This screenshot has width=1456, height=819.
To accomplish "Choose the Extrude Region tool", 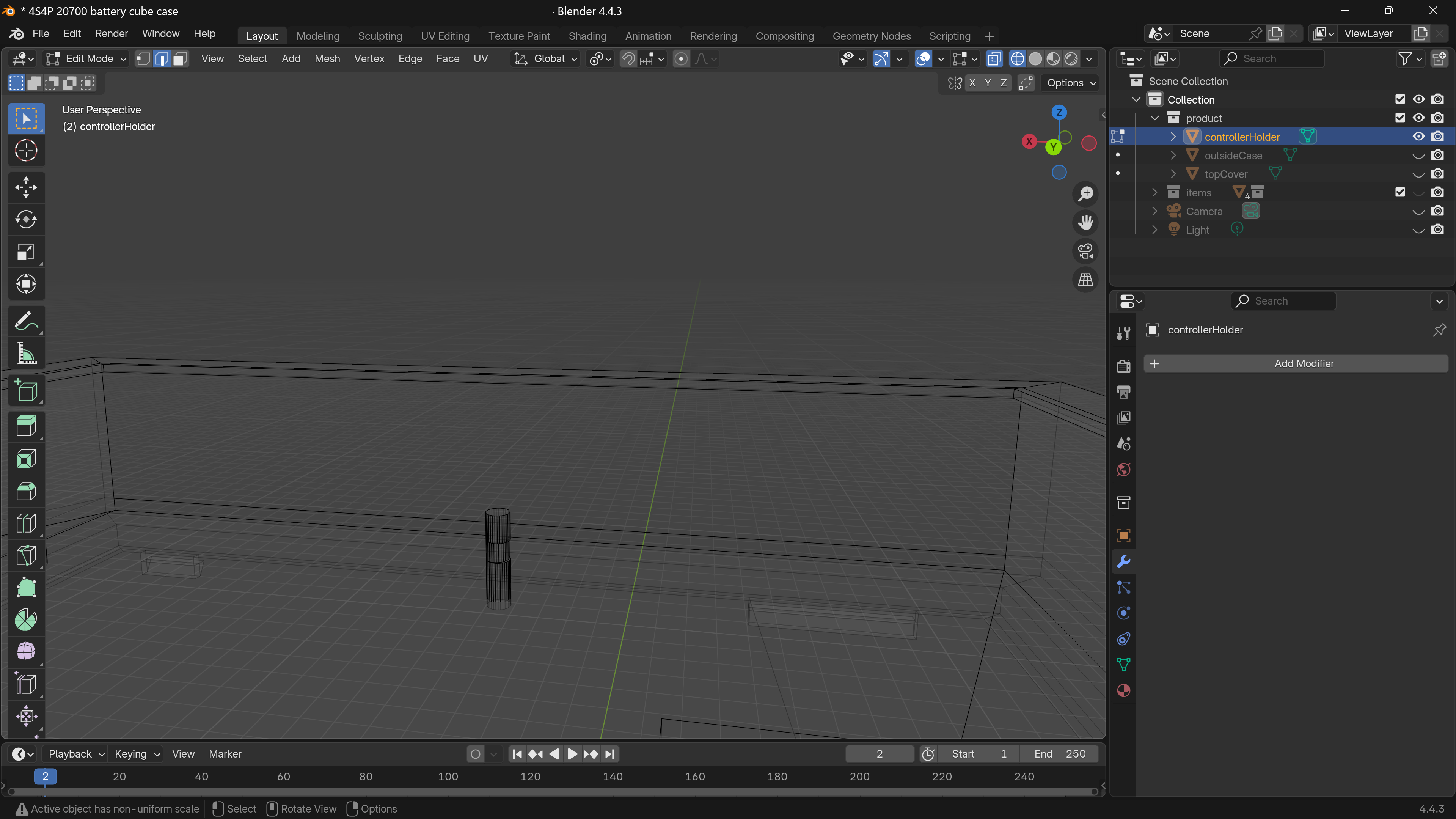I will [x=26, y=426].
